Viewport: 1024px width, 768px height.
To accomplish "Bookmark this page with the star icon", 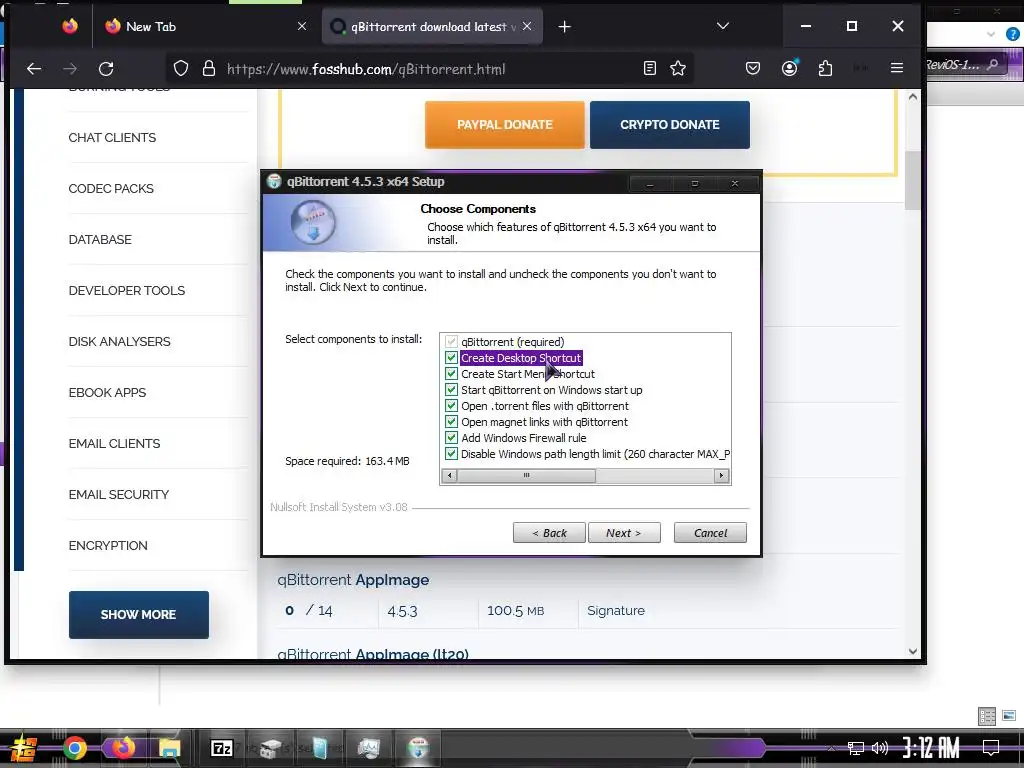I will click(x=678, y=68).
